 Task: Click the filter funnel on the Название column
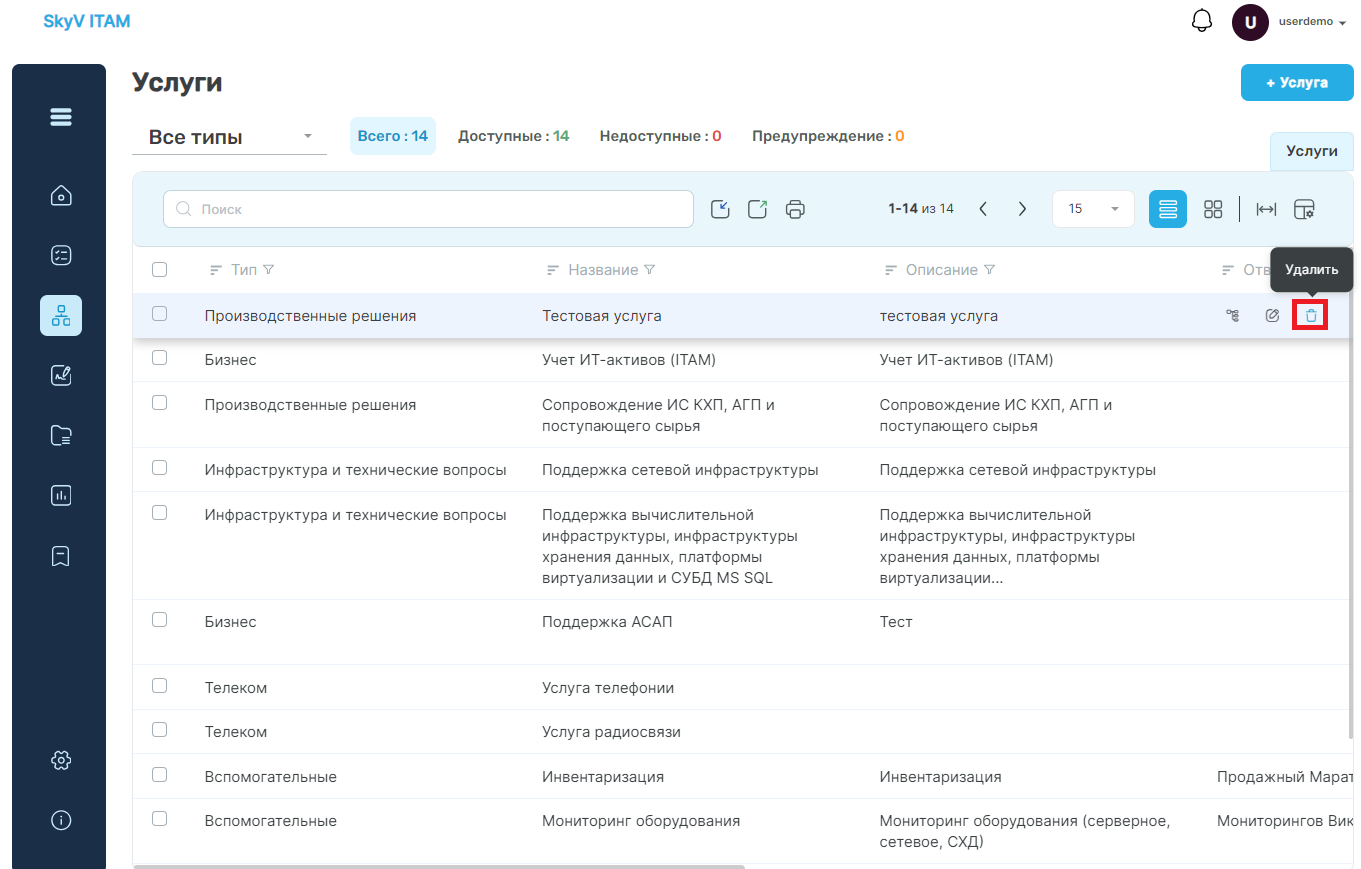point(649,270)
